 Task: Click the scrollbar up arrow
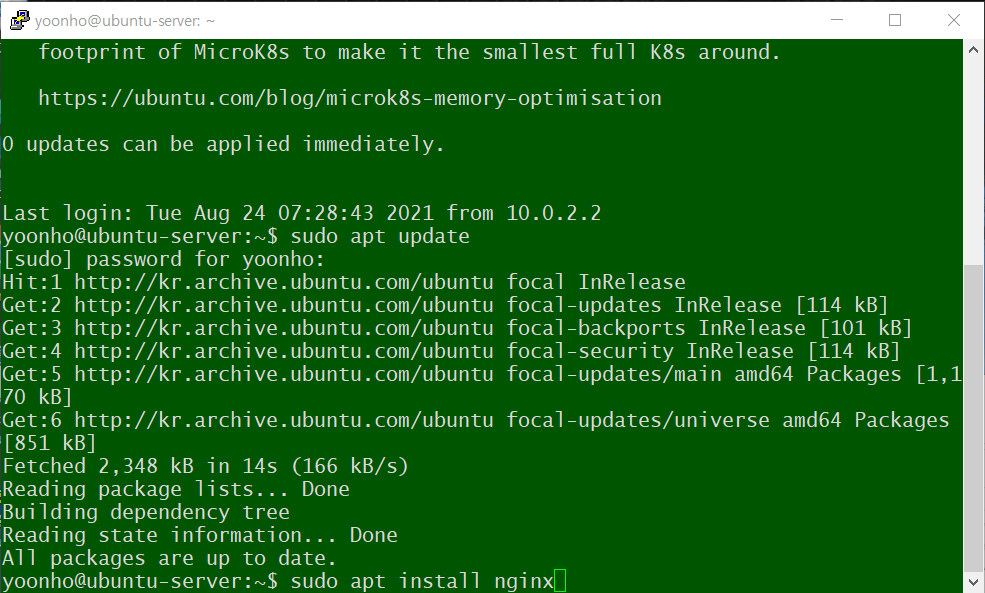coord(973,50)
